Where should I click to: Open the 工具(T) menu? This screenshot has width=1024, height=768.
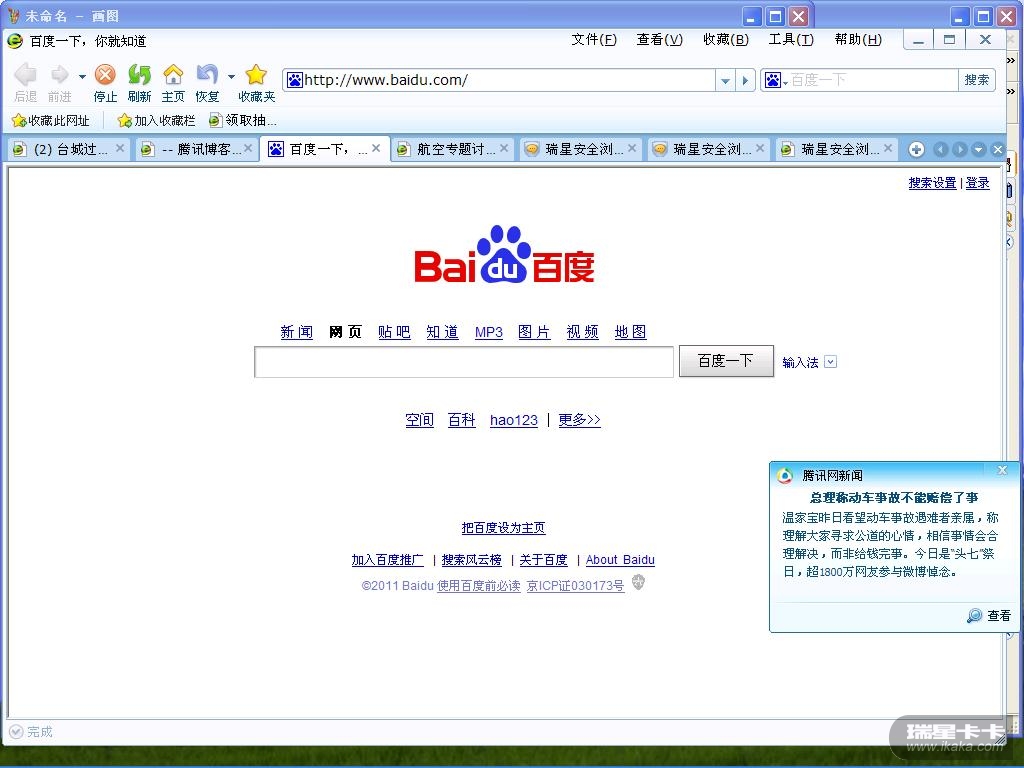click(x=791, y=40)
